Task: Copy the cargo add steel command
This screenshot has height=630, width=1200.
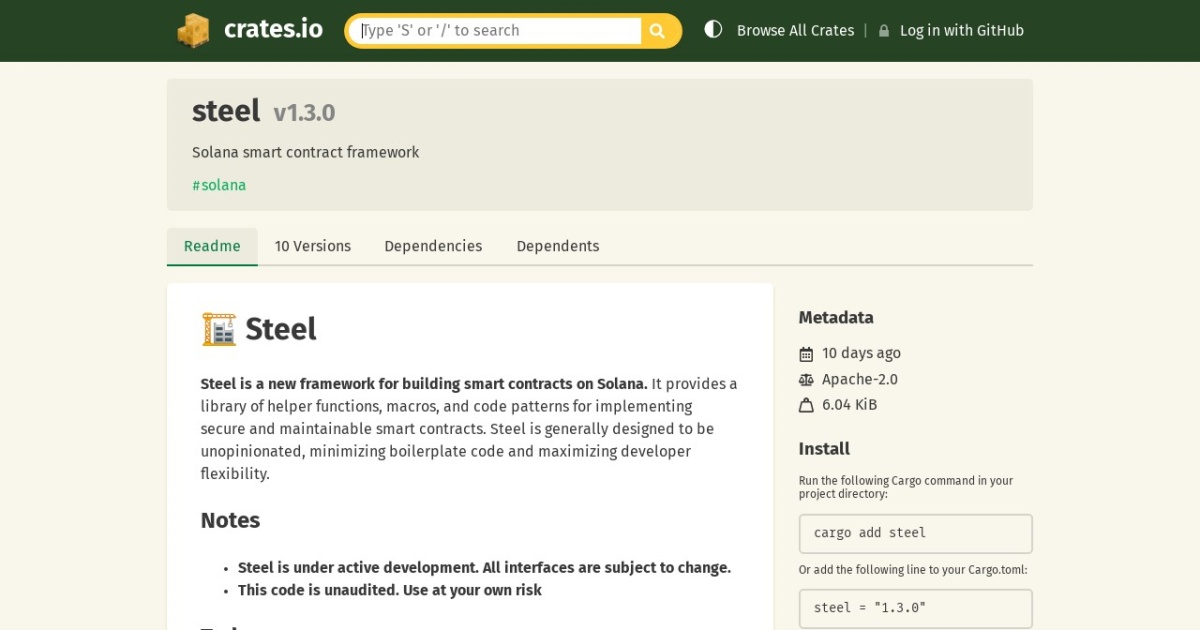Action: click(916, 534)
